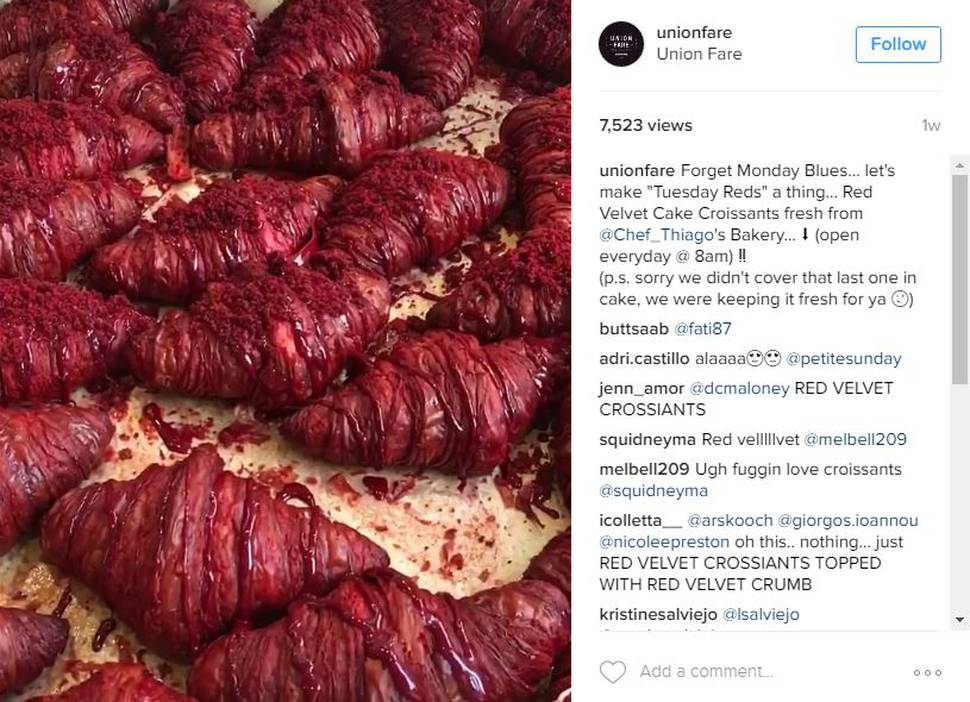
Task: Click the red velvet croissants video
Action: point(285,351)
